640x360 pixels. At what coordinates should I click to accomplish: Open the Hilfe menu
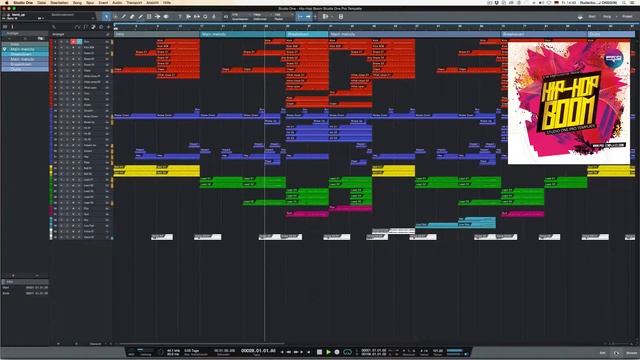(167, 2)
